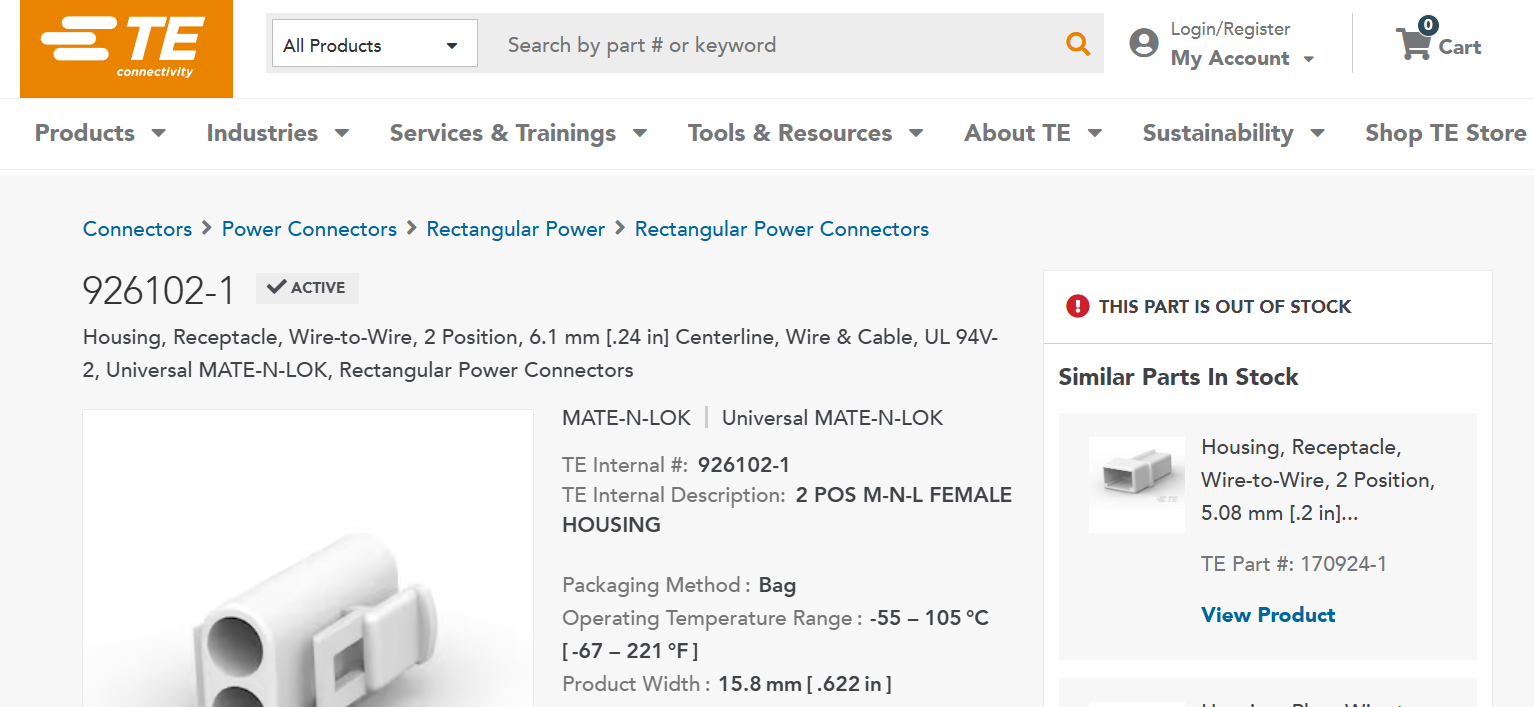Viewport: 1534px width, 707px height.
Task: Navigate to Connectors breadcrumb link
Action: pos(137,229)
